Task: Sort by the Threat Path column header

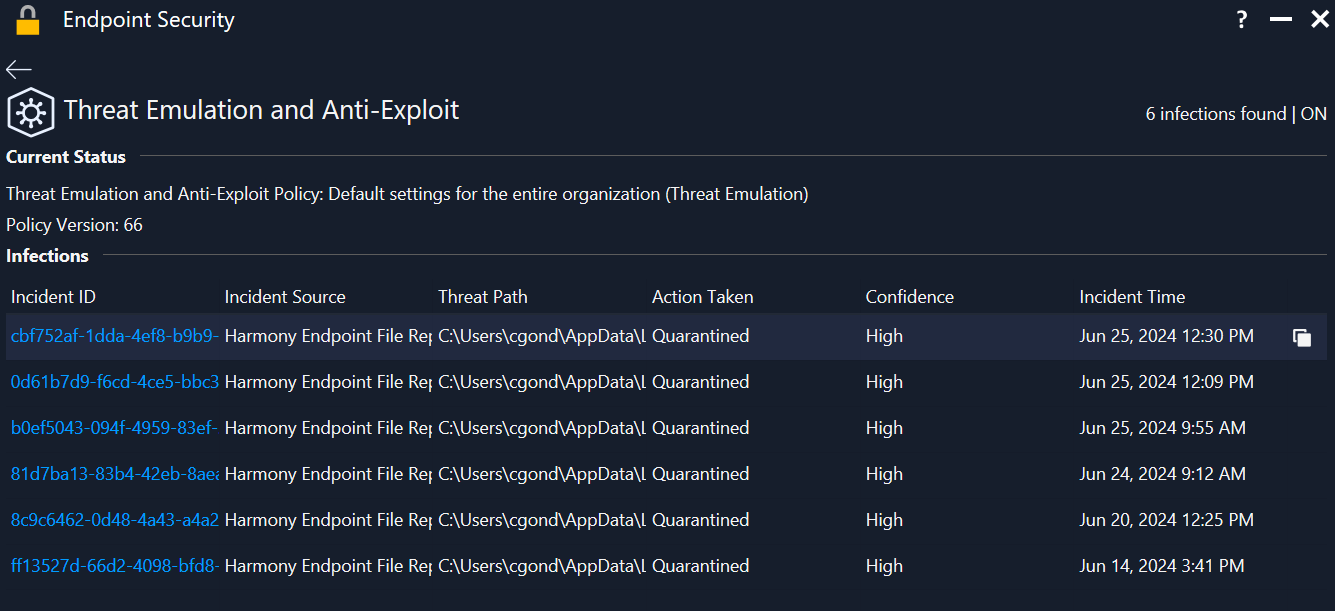Action: click(483, 297)
